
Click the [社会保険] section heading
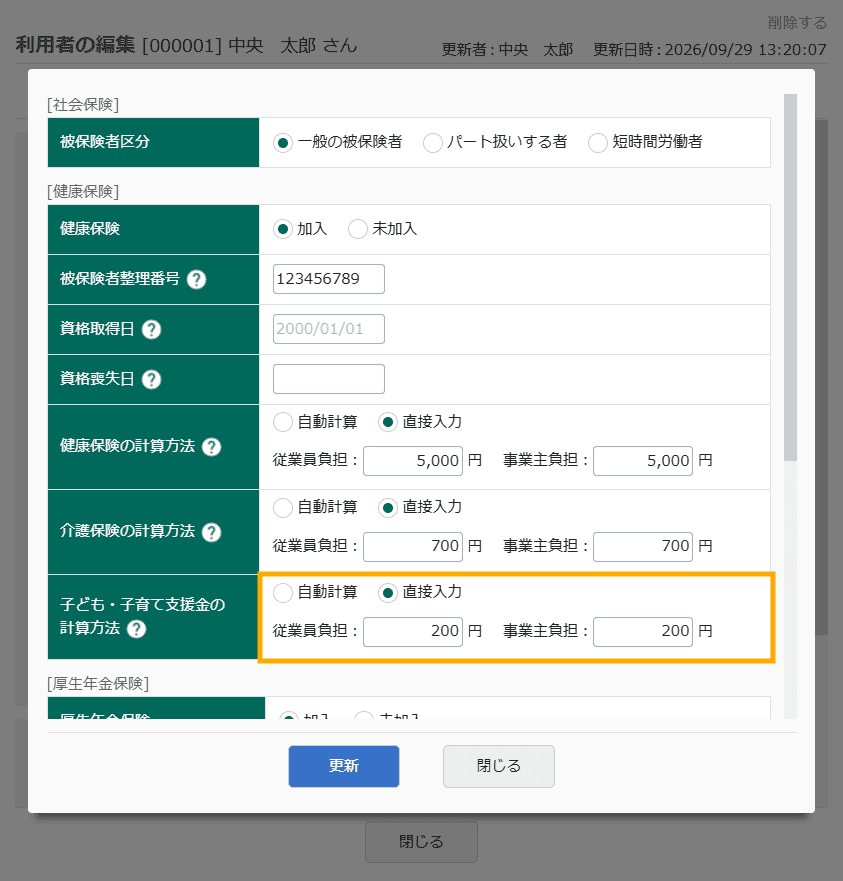point(83,105)
